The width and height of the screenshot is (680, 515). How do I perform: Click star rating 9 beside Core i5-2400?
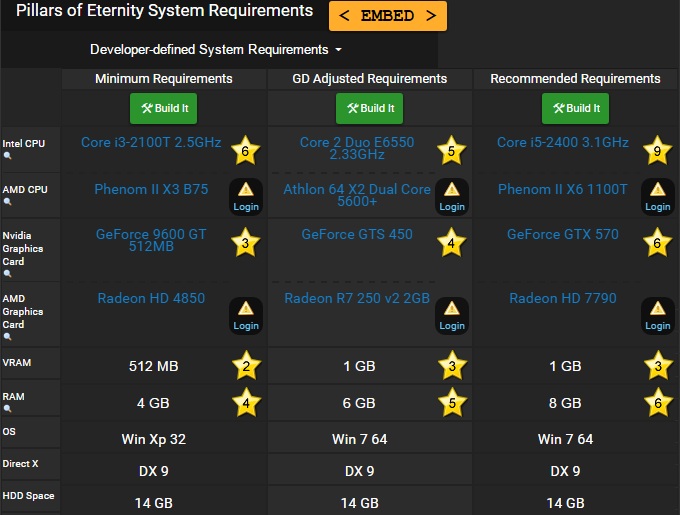click(x=657, y=150)
